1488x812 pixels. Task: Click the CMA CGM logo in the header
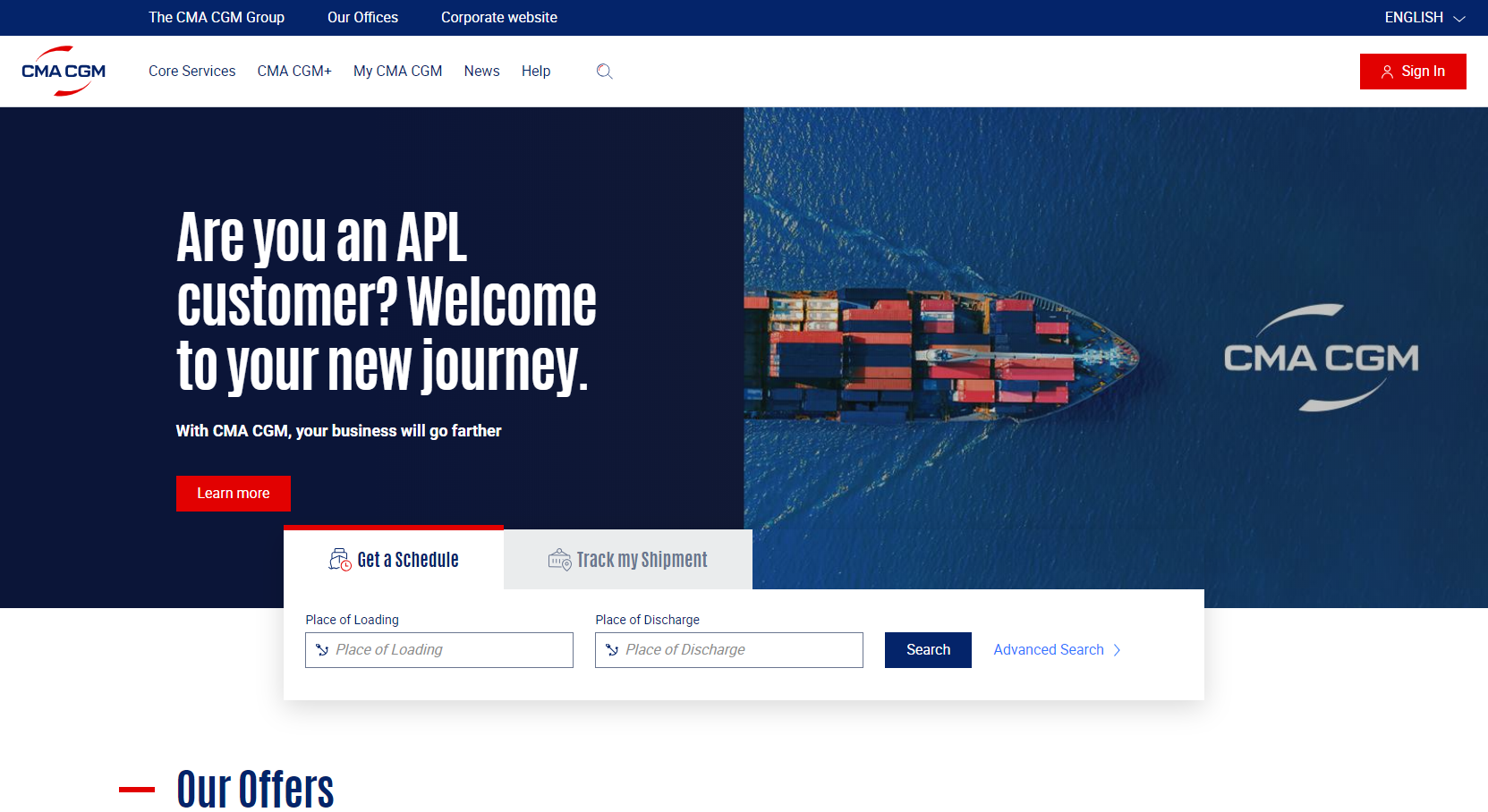[62, 71]
